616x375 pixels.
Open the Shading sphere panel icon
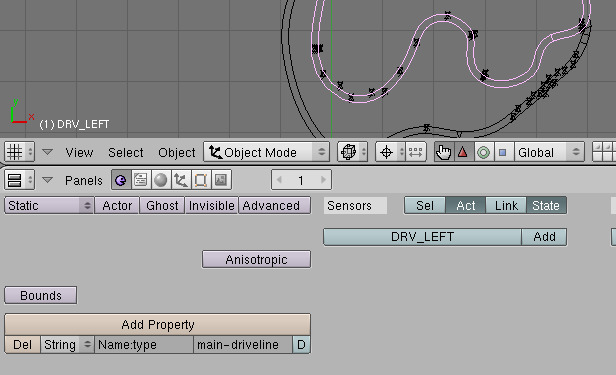pyautogui.click(x=161, y=180)
